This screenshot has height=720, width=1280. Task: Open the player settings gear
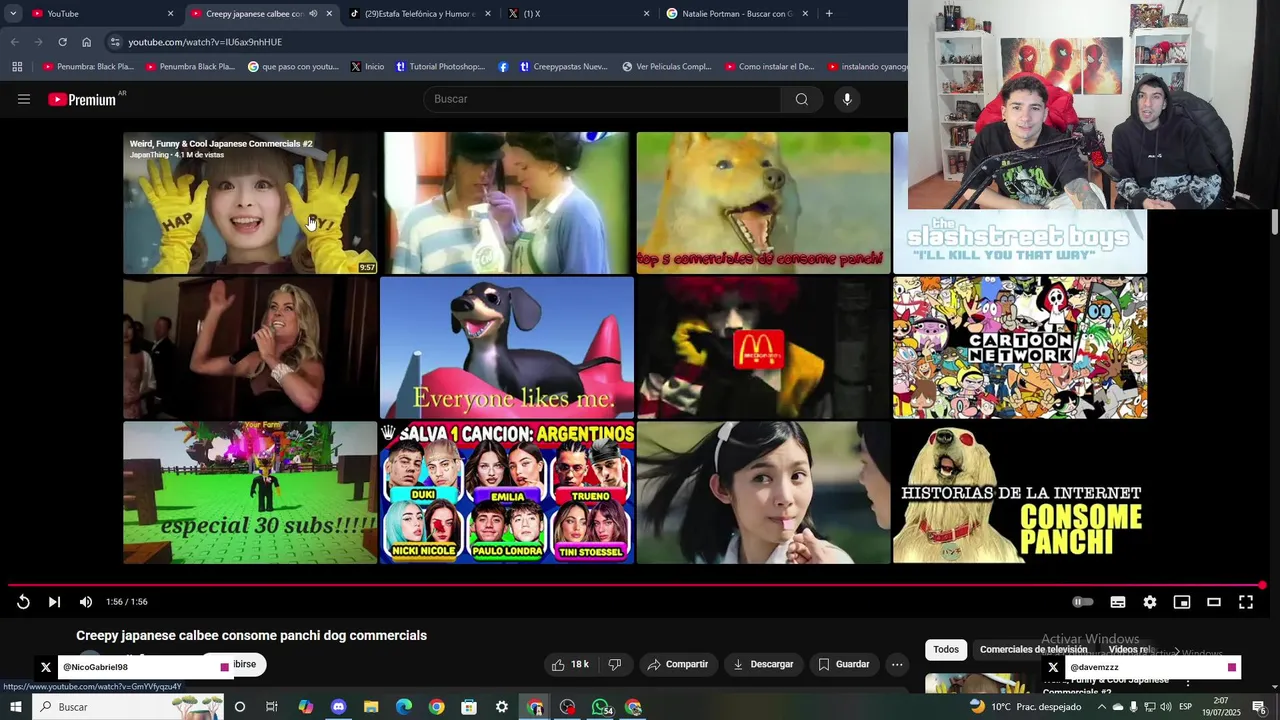pyautogui.click(x=1150, y=602)
